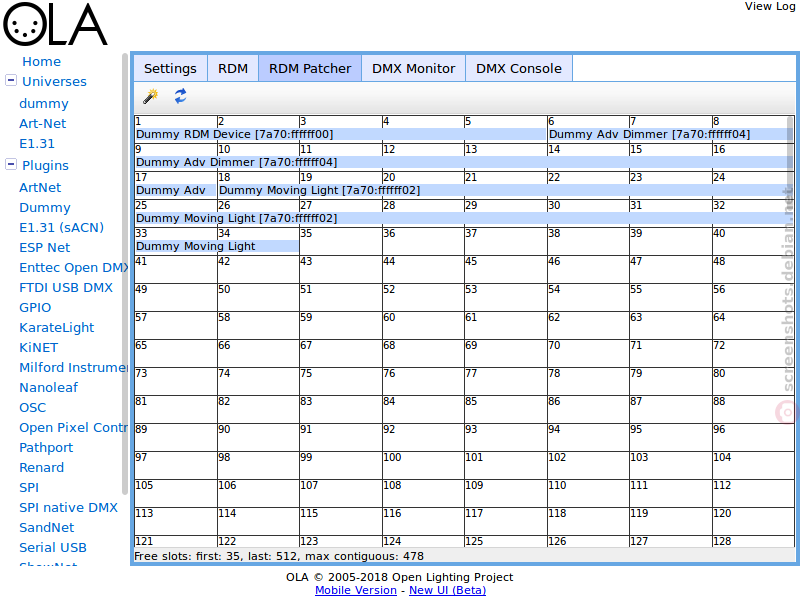The image size is (800, 600).
Task: Switch to the DMX Console tab
Action: coord(519,68)
